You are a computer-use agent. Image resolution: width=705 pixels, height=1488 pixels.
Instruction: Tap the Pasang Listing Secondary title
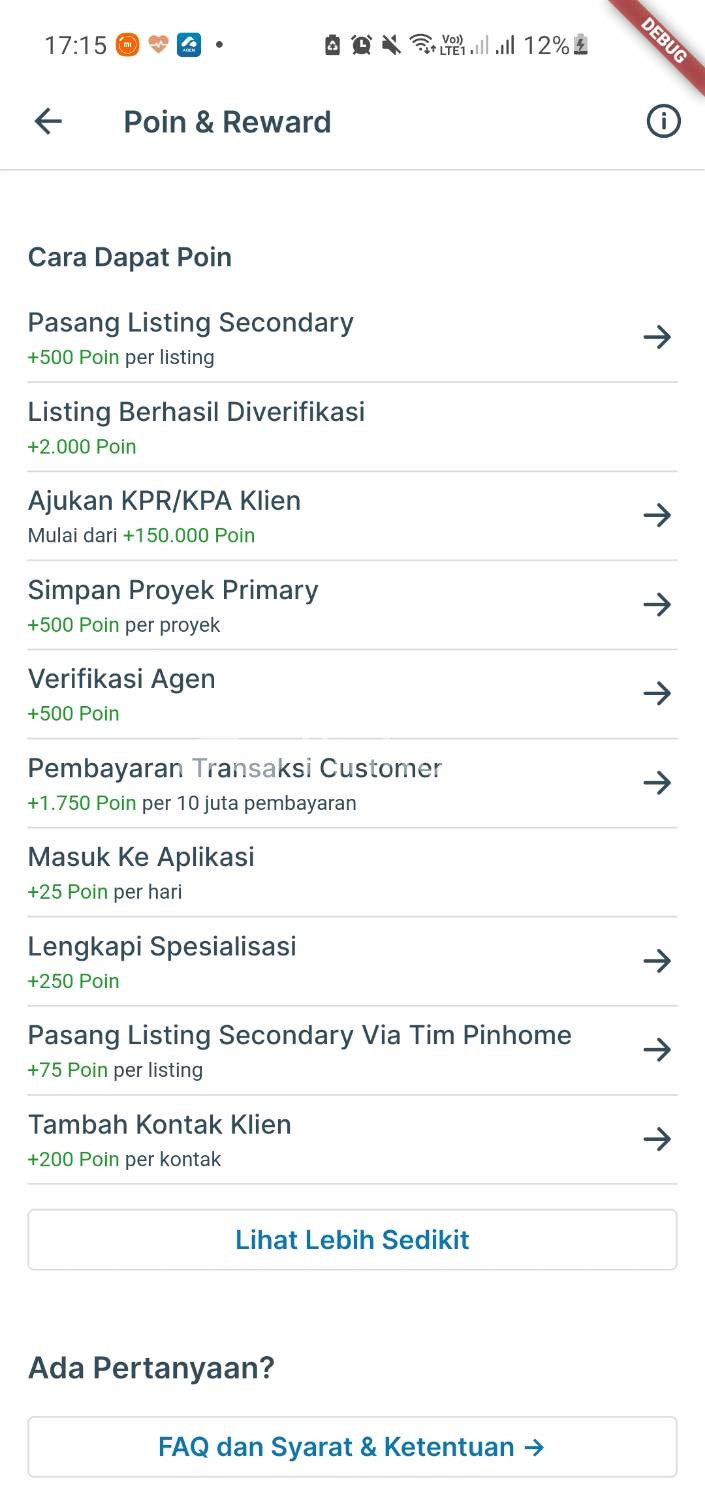click(190, 323)
